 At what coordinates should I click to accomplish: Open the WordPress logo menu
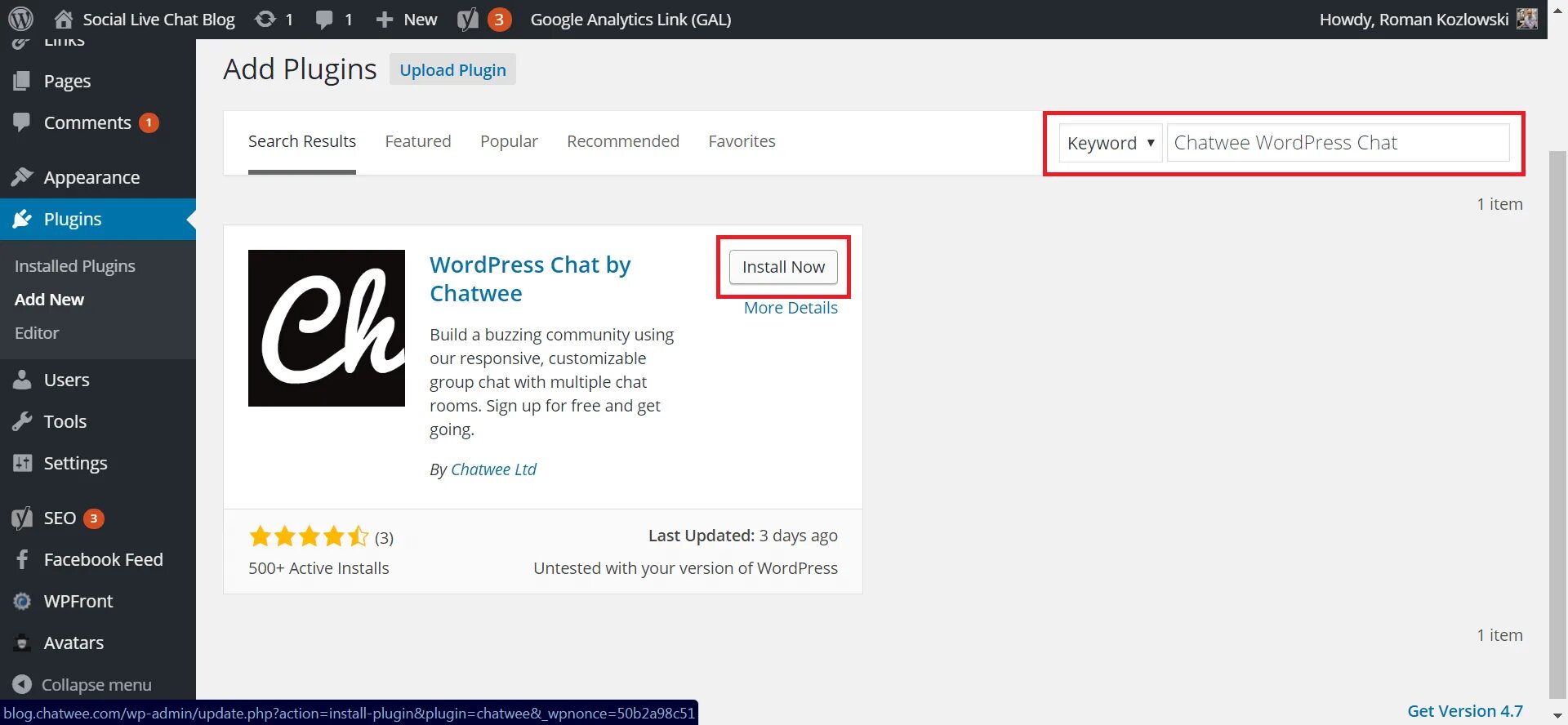(21, 19)
